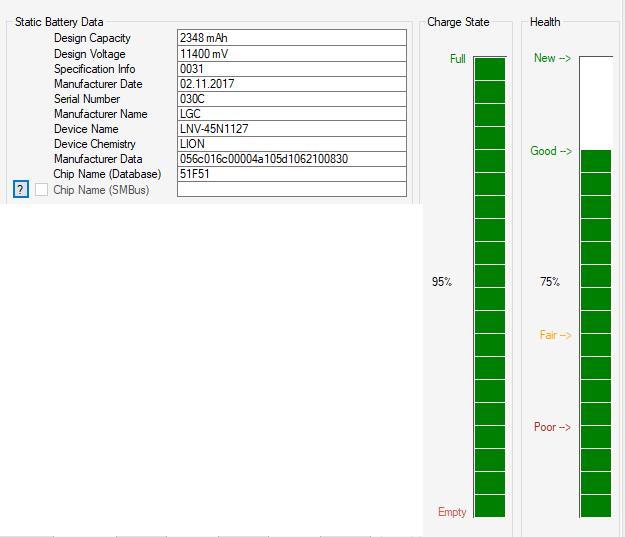Click the Chip Name (Database) label
625x537 pixels.
[107, 174]
